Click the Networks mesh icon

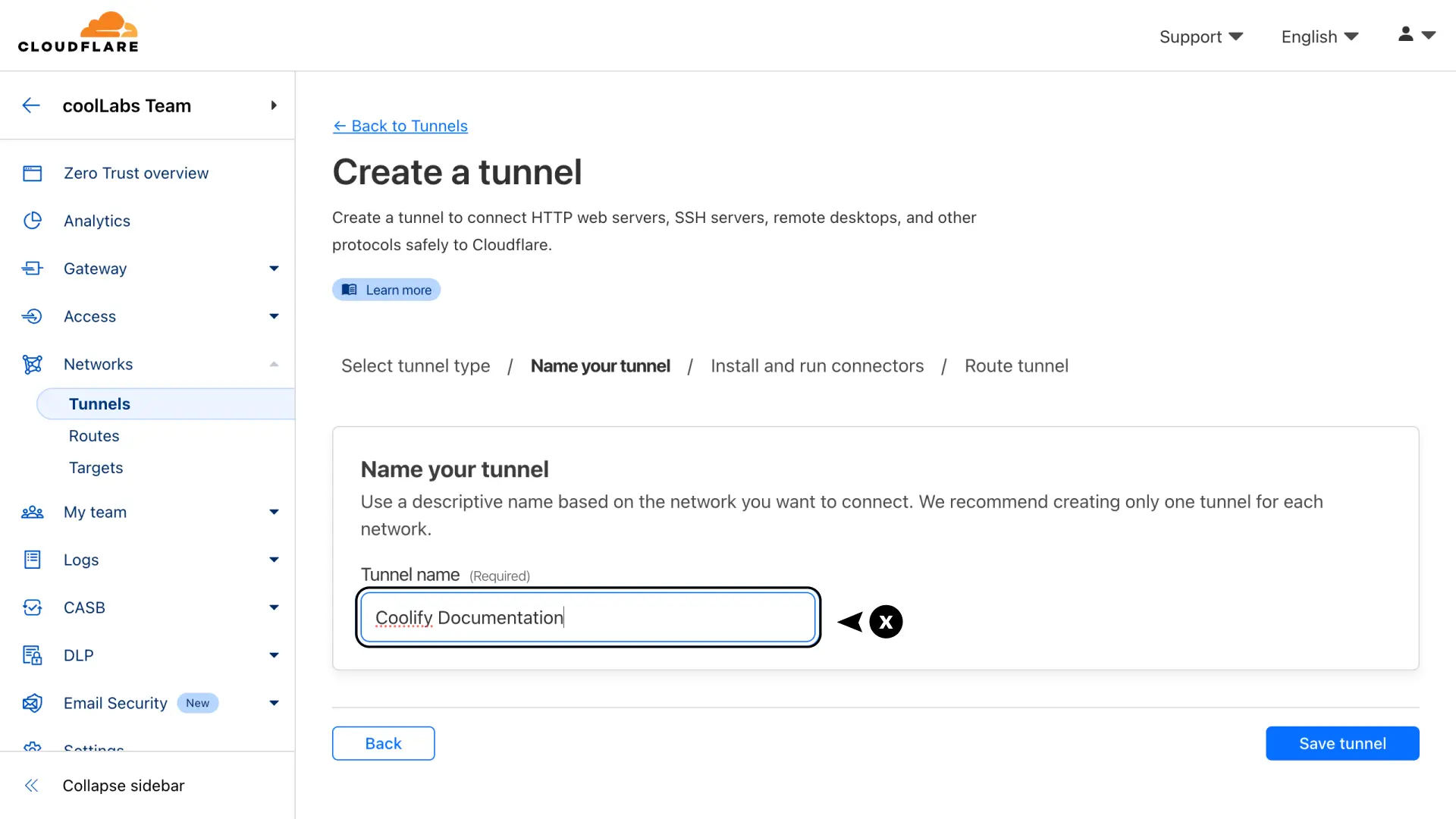[32, 364]
